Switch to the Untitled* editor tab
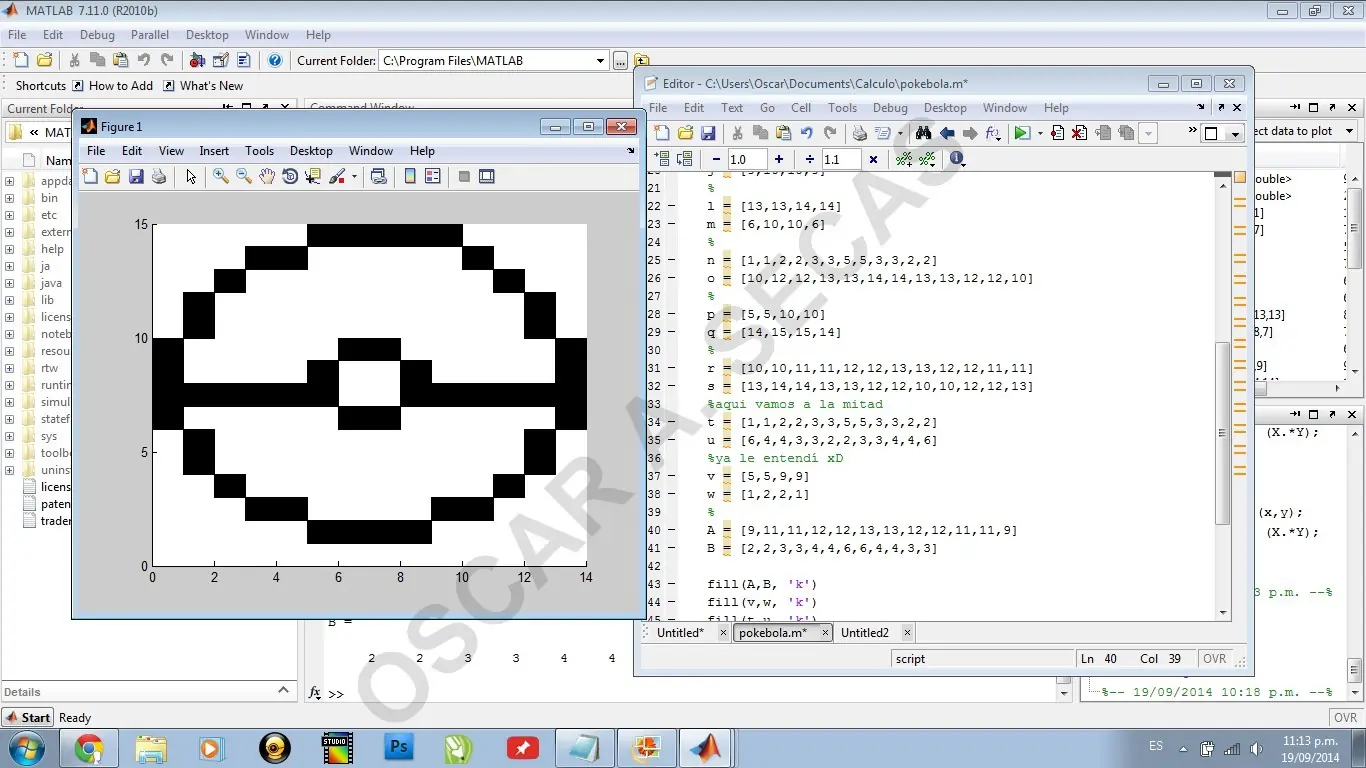This screenshot has width=1366, height=768. click(681, 633)
